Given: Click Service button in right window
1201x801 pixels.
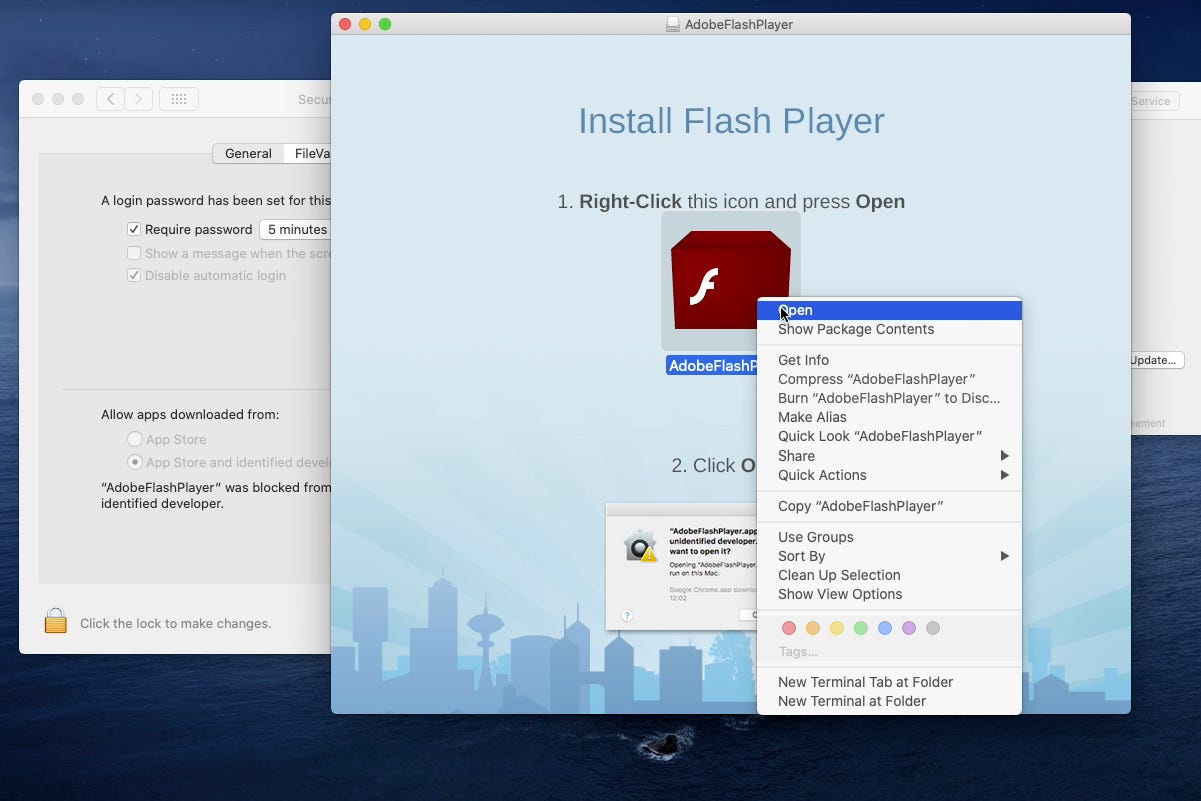Looking at the screenshot, I should coord(1155,101).
